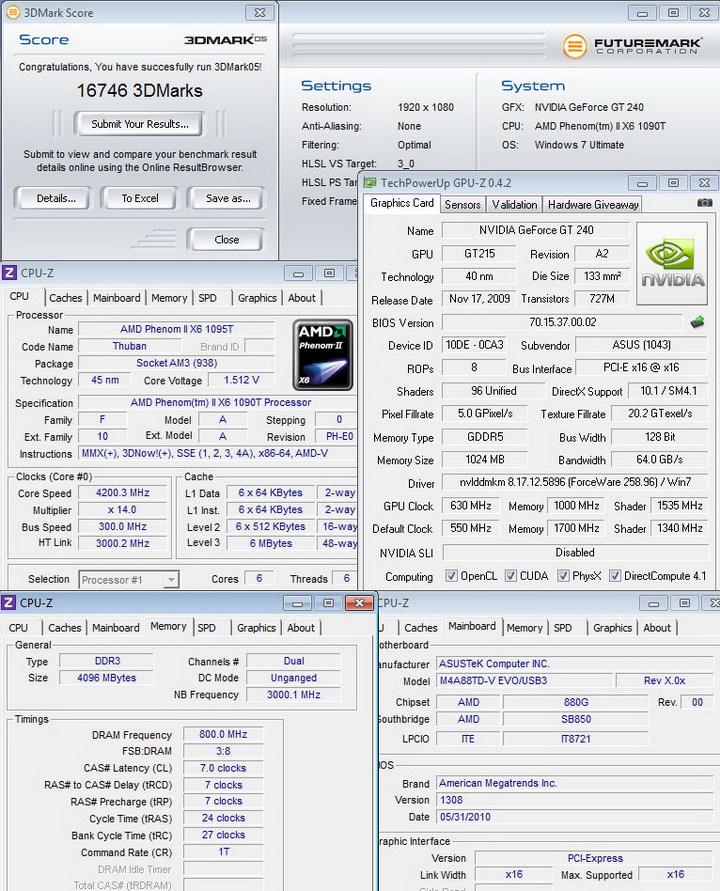Toggle the PhysX checkbox in GPU-Z

tap(563, 576)
